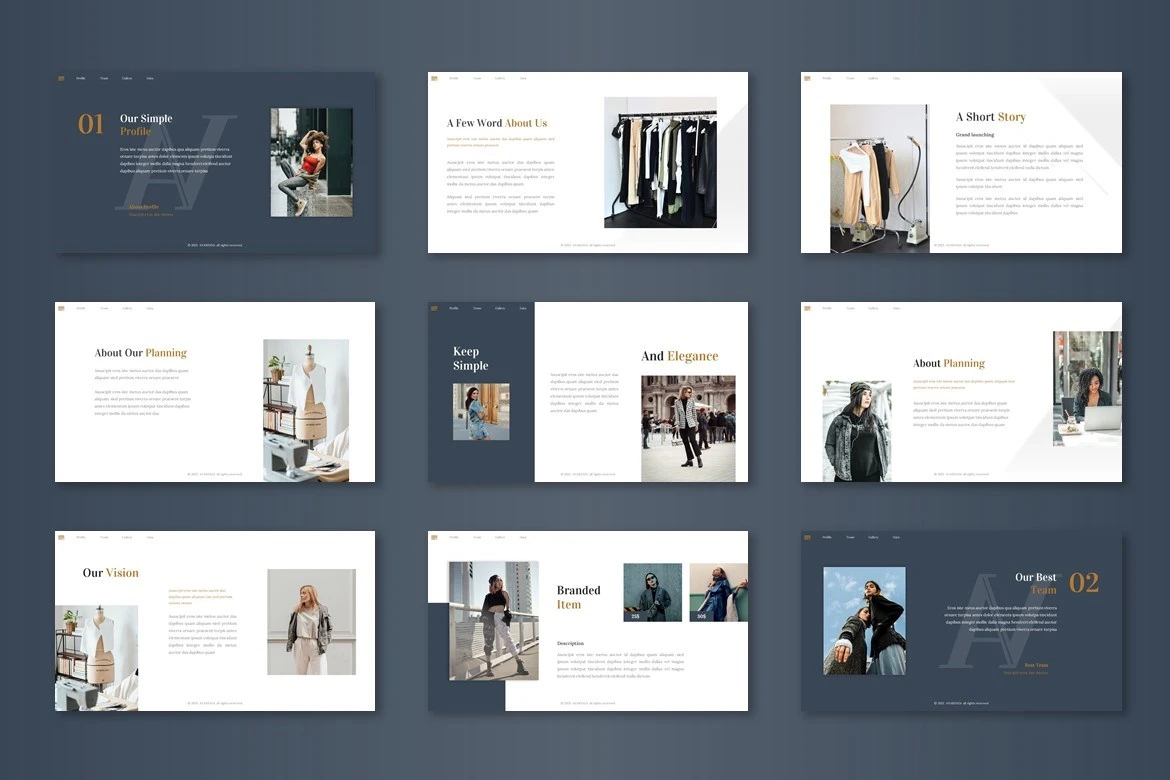
Task: Choose Data menu item on Branded Item slide
Action: (x=523, y=537)
